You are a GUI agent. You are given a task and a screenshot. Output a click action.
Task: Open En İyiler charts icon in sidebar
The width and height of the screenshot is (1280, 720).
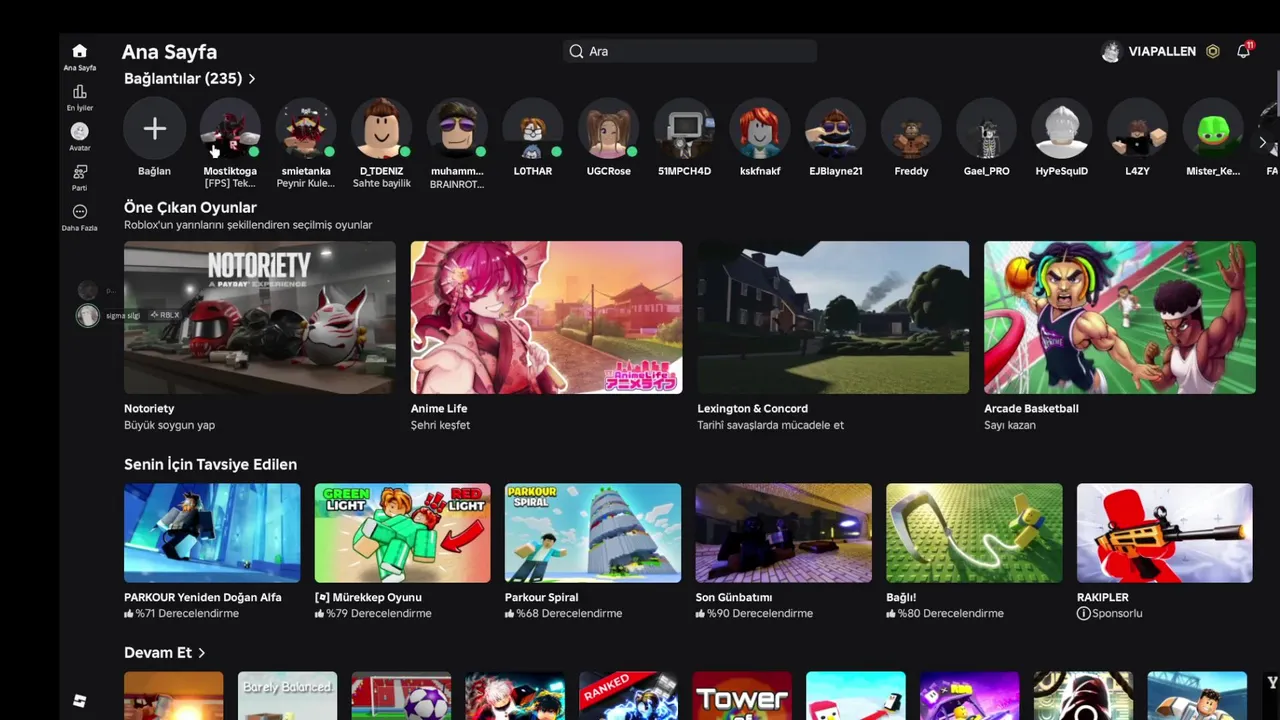(80, 92)
